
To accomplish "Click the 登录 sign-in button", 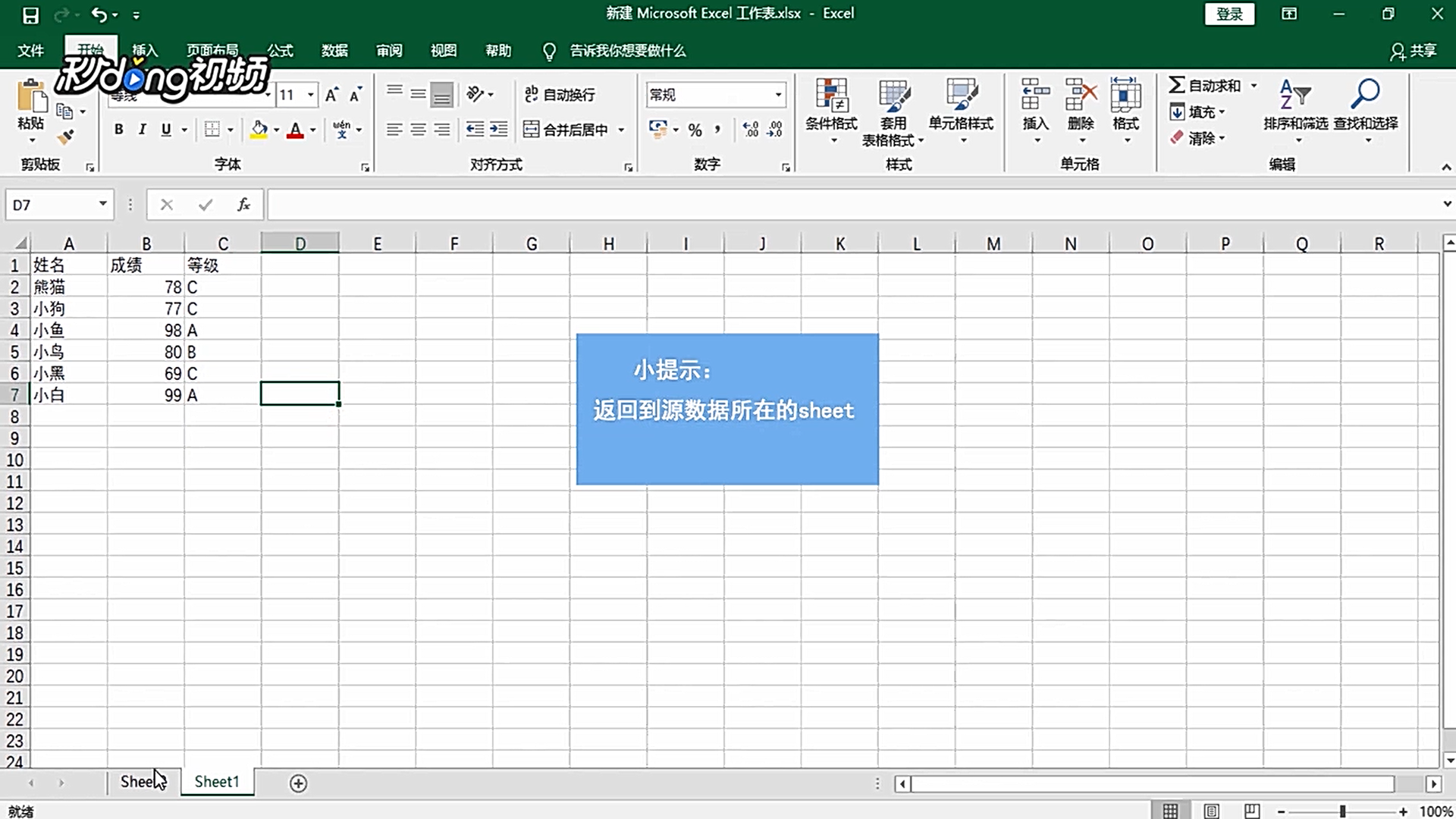I will point(1229,14).
